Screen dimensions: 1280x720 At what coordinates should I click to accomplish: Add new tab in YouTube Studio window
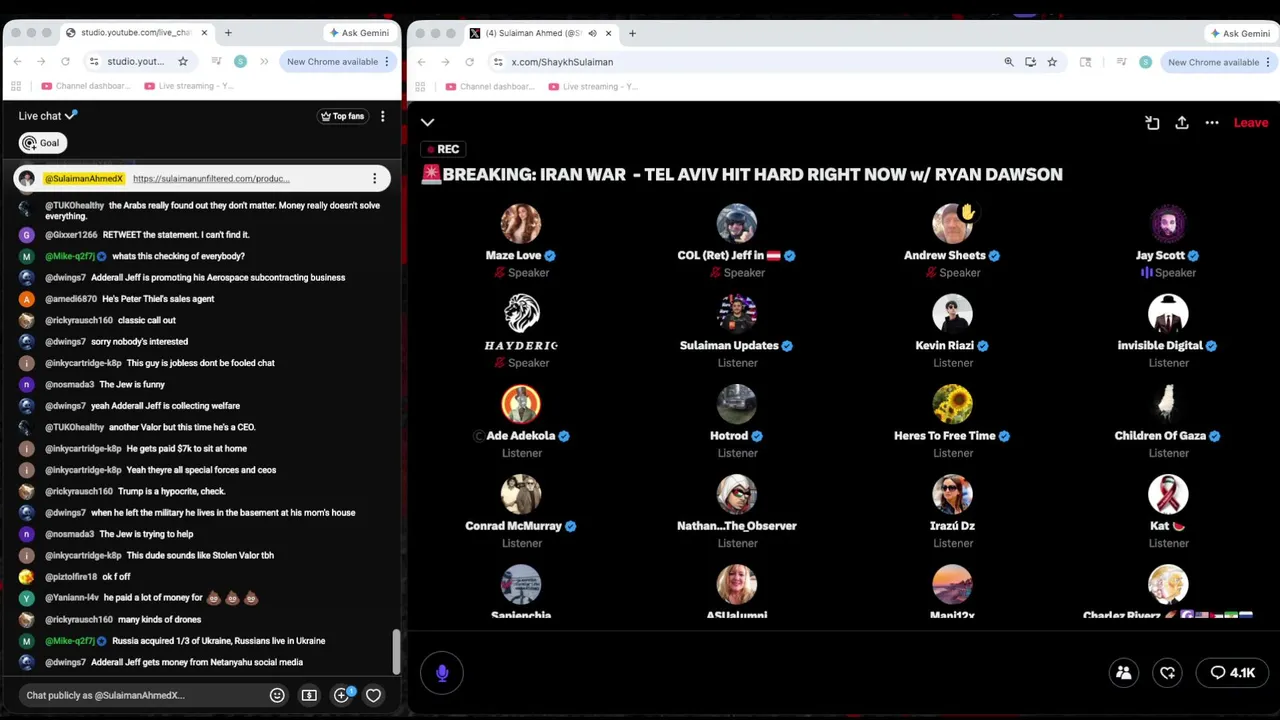tap(228, 33)
